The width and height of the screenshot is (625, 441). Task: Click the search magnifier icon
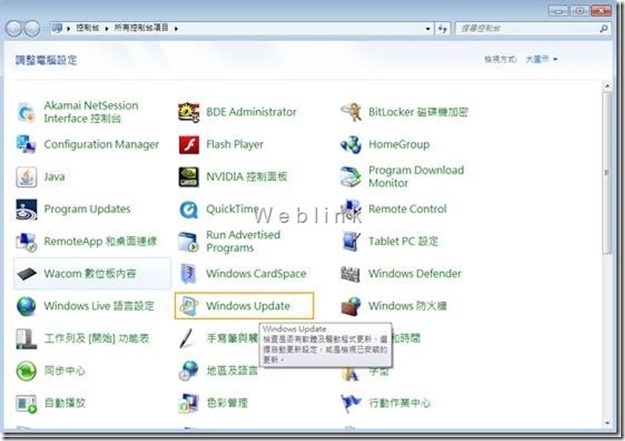click(x=604, y=28)
